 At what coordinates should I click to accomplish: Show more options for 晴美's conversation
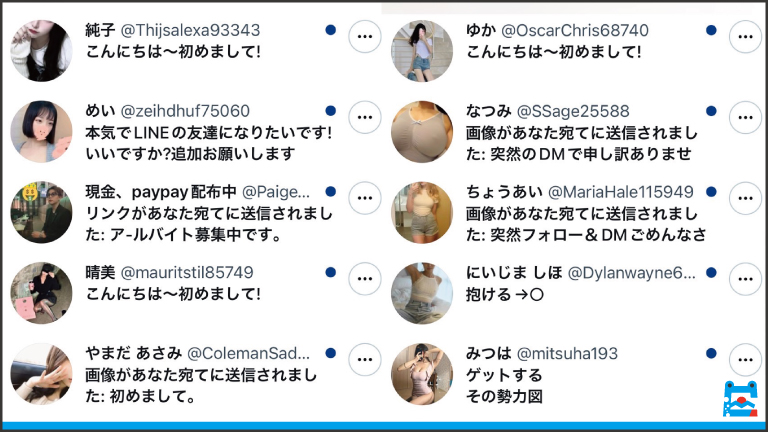click(x=365, y=279)
